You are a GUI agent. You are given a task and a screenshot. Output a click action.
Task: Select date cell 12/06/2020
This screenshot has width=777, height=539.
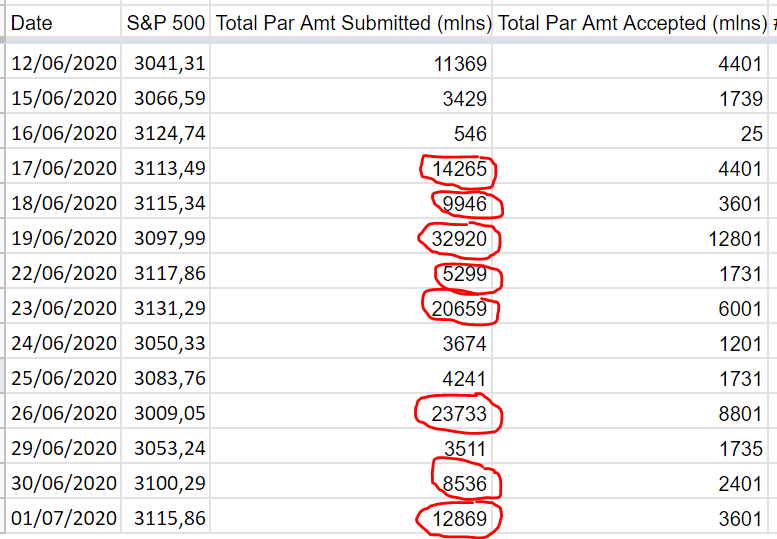(63, 63)
